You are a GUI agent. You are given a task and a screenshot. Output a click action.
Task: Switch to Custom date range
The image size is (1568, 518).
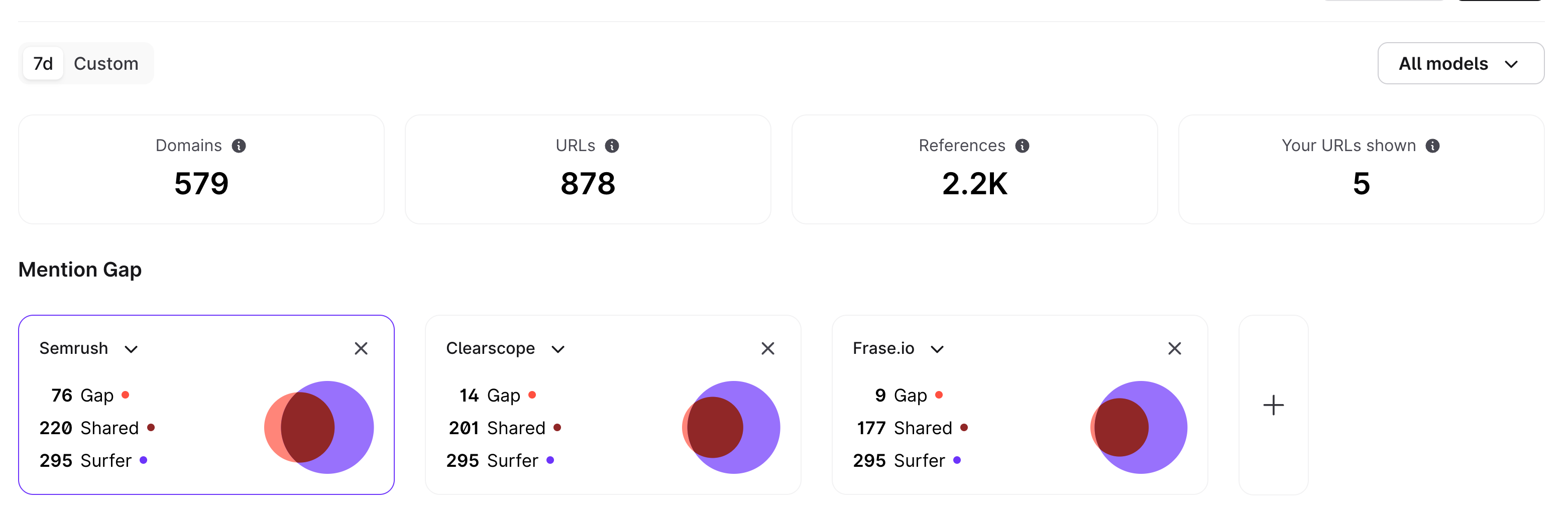point(106,63)
